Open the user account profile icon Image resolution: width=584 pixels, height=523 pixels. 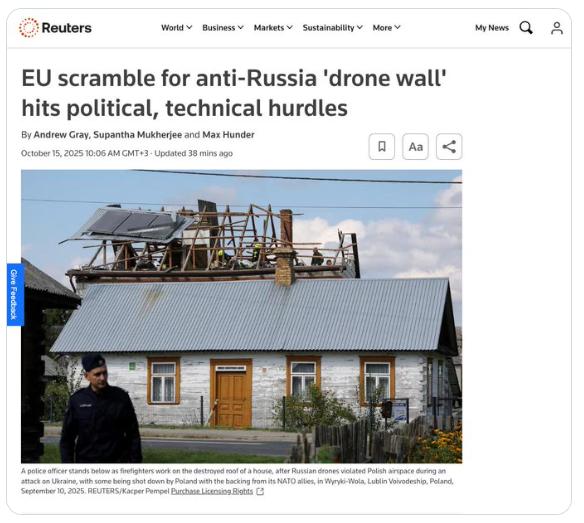click(x=557, y=28)
